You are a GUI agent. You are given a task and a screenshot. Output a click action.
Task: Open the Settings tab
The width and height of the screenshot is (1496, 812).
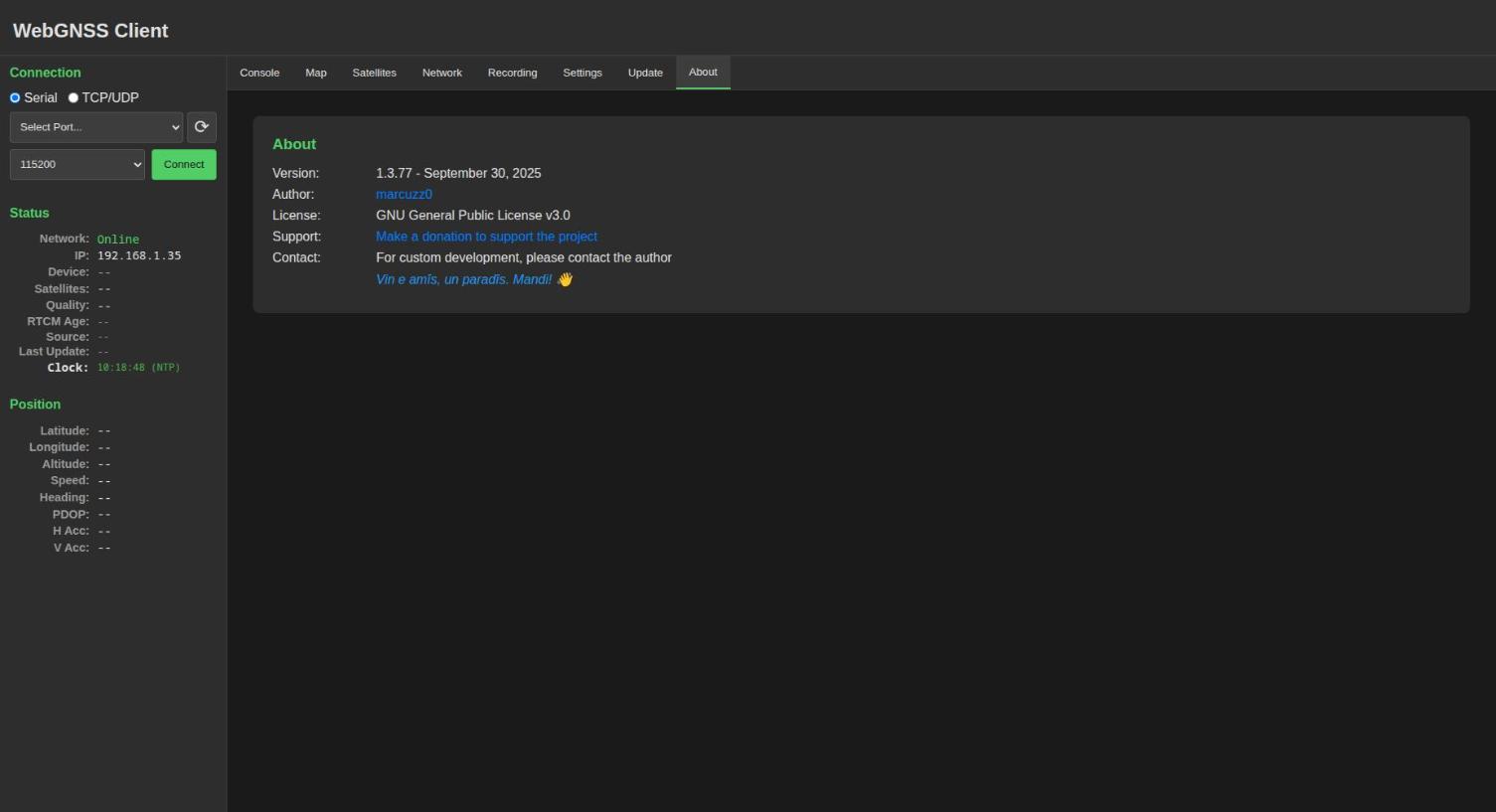point(582,73)
